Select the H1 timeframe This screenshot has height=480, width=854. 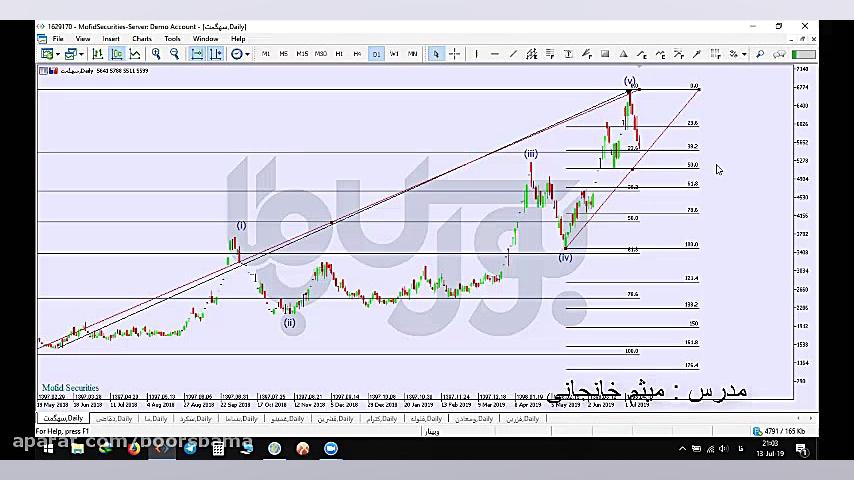coord(339,54)
